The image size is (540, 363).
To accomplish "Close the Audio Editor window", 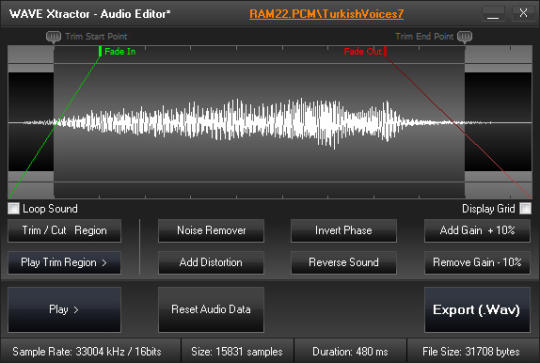I will click(523, 13).
